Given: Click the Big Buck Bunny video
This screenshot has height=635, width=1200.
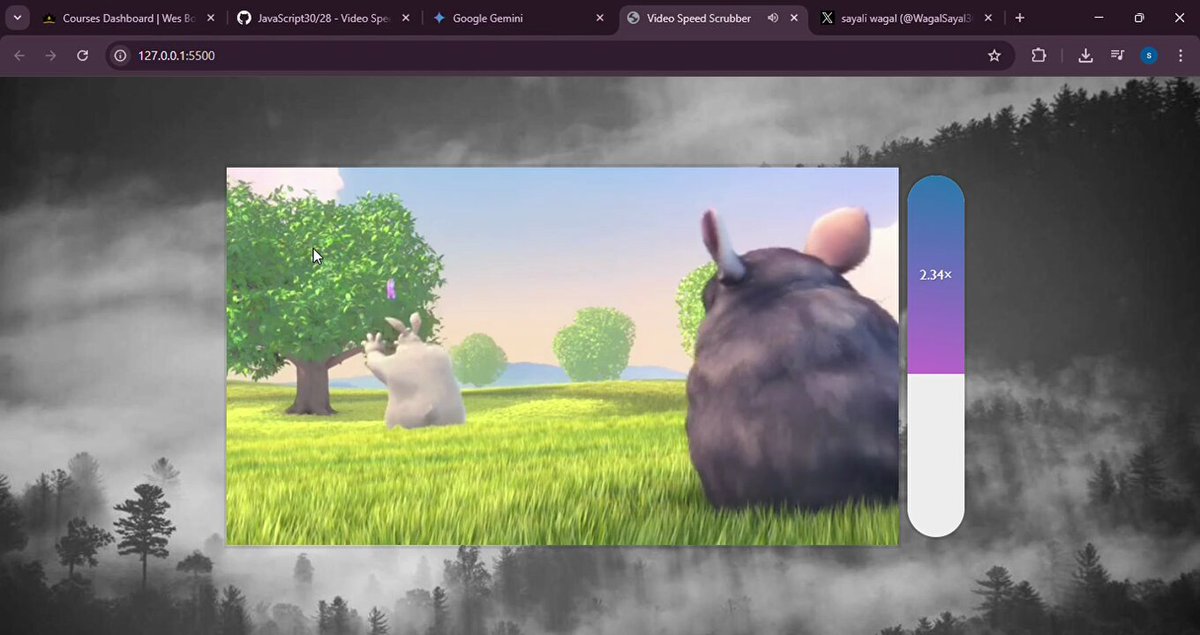Looking at the screenshot, I should (x=562, y=356).
